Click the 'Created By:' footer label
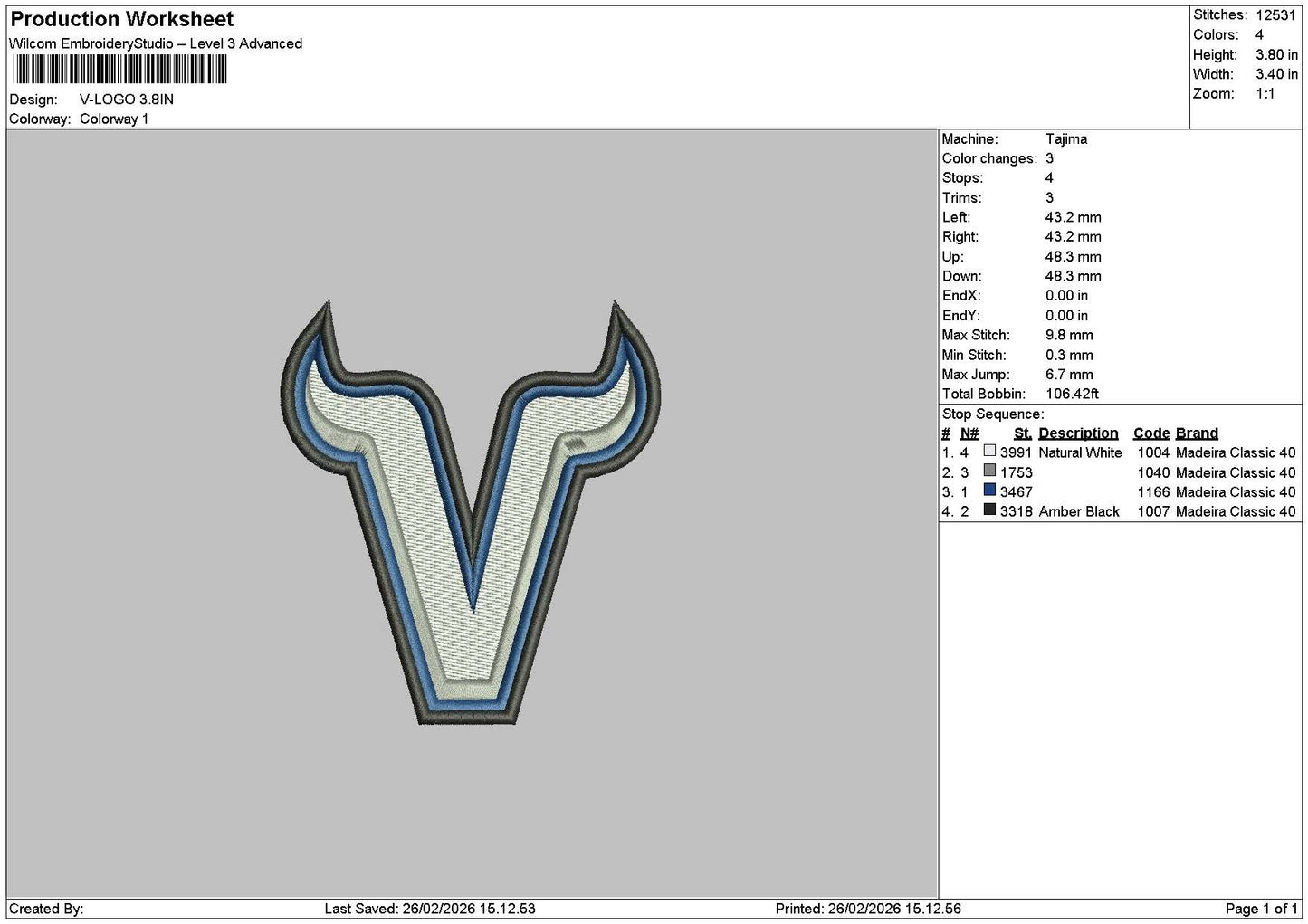Image resolution: width=1308 pixels, height=924 pixels. click(46, 910)
